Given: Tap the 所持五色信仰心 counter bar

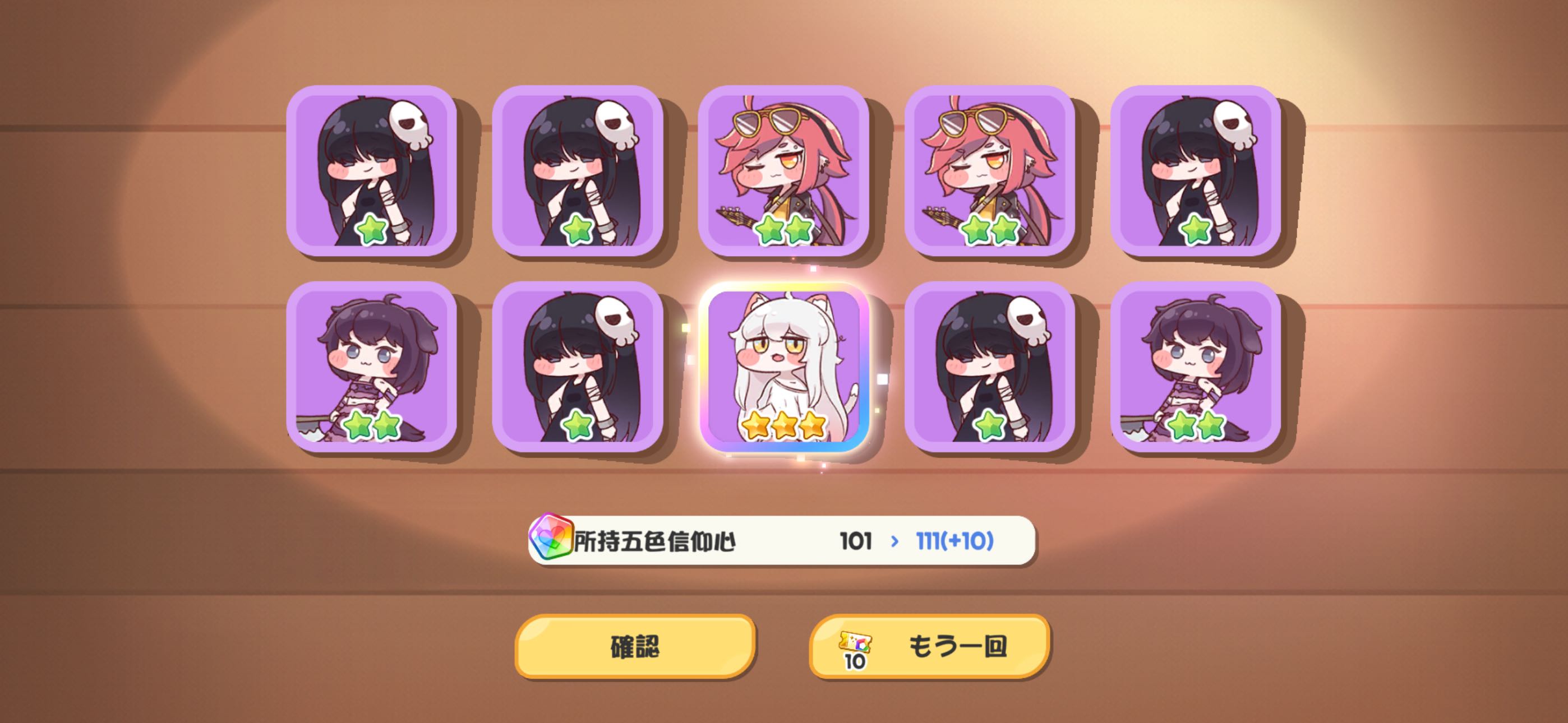Looking at the screenshot, I should [782, 540].
